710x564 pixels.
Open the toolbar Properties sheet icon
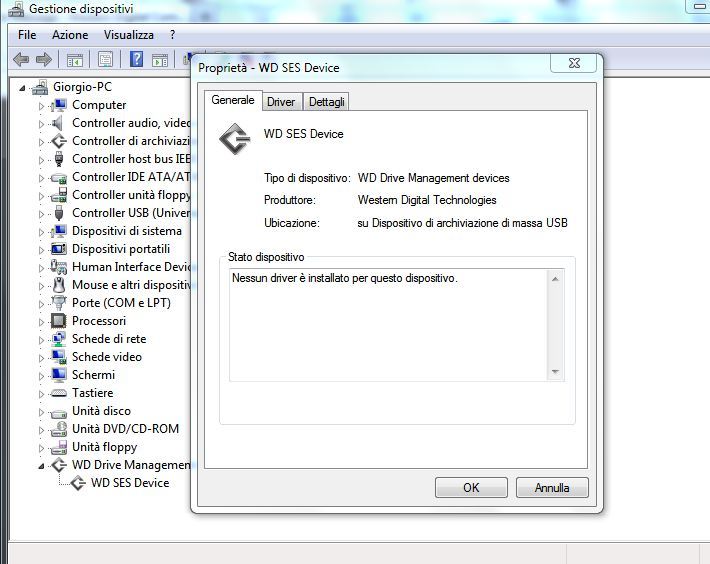106,59
